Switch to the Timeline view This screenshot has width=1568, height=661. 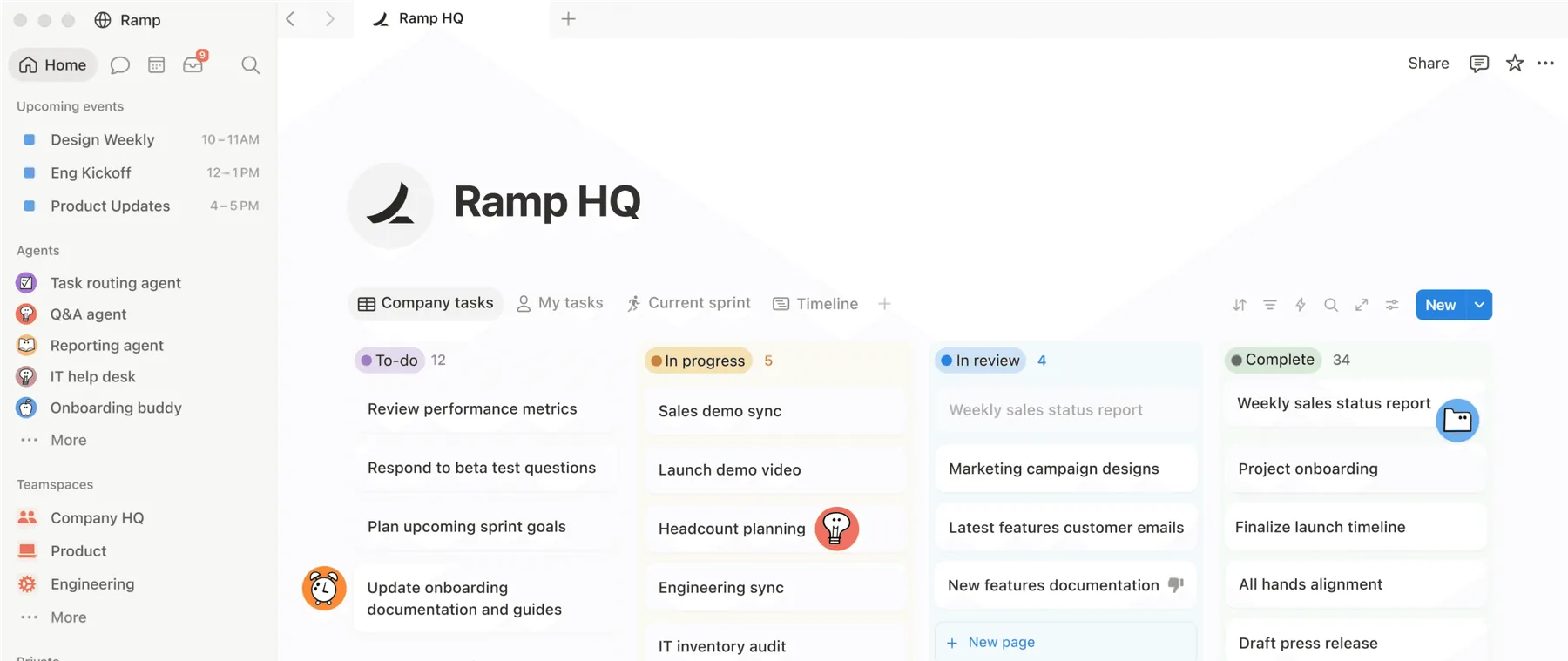click(x=815, y=304)
